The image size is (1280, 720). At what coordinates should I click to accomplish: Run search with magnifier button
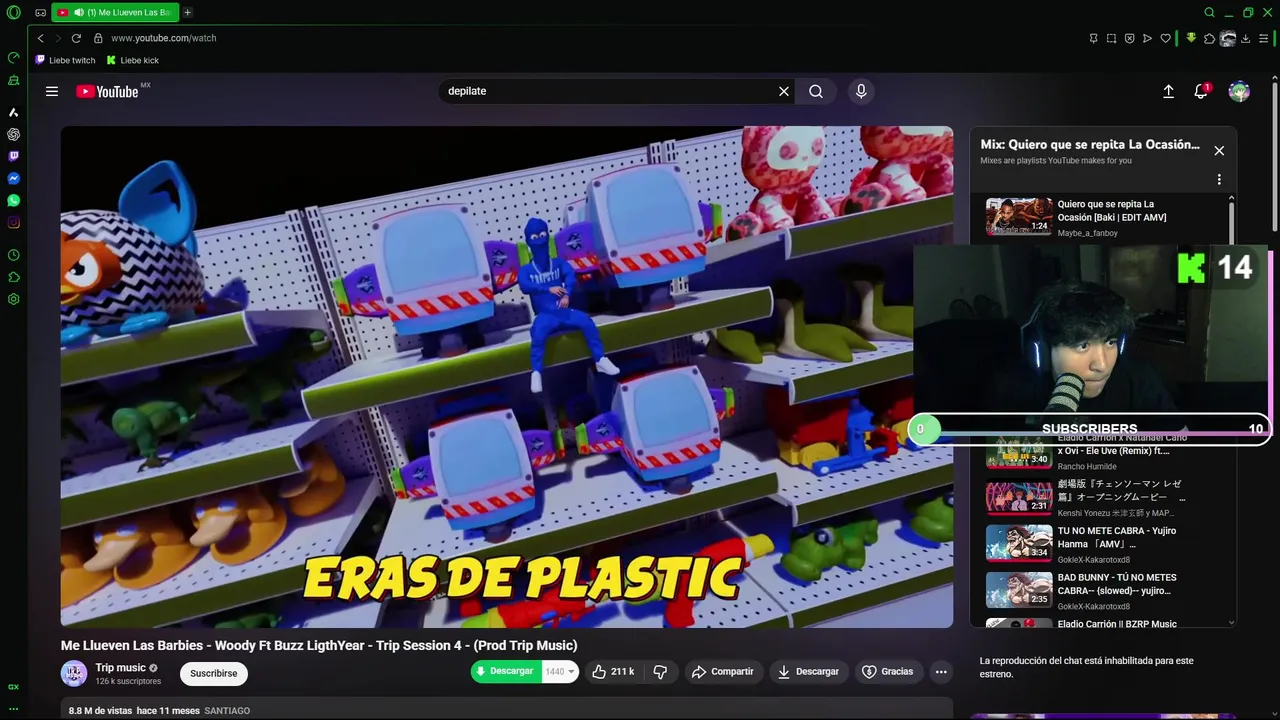click(816, 91)
